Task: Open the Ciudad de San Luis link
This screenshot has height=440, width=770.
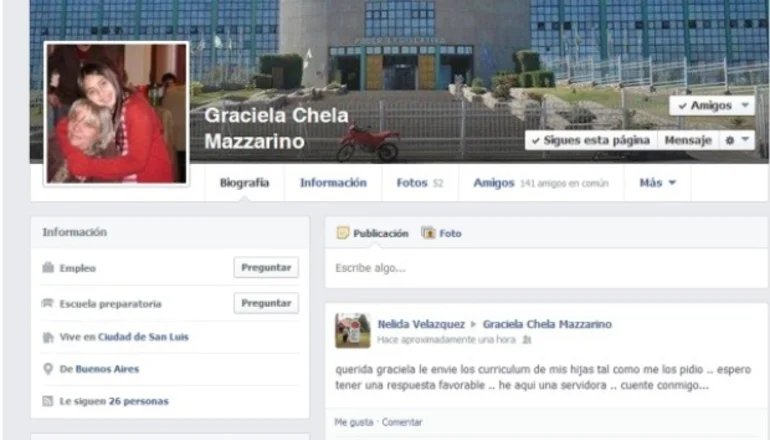Action: [x=143, y=337]
